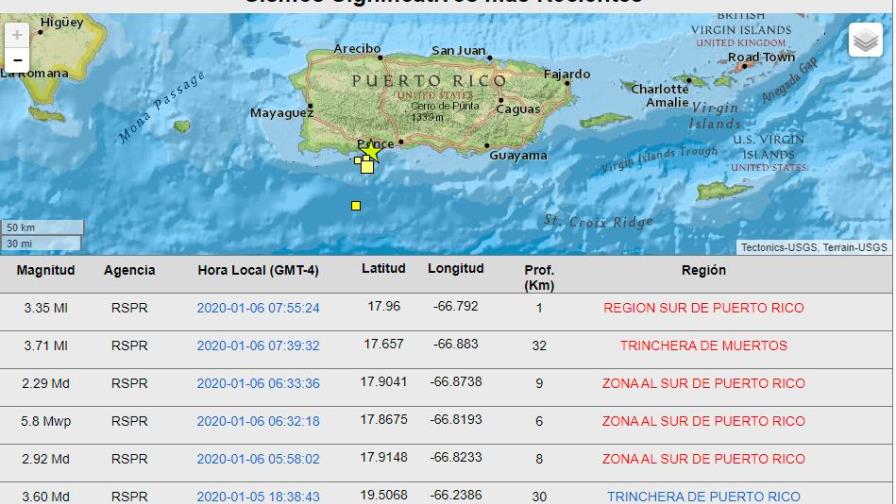Click the 2.29 Md magnitude cell
This screenshot has width=896, height=504.
[x=46, y=383]
